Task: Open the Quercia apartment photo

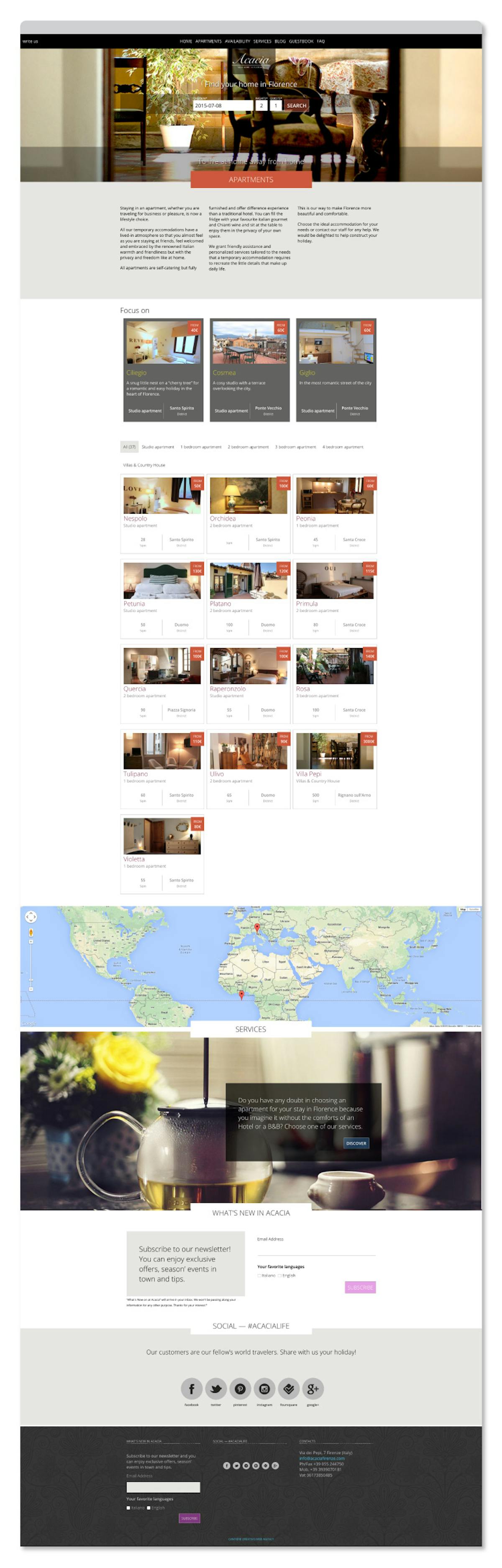Action: 162,666
